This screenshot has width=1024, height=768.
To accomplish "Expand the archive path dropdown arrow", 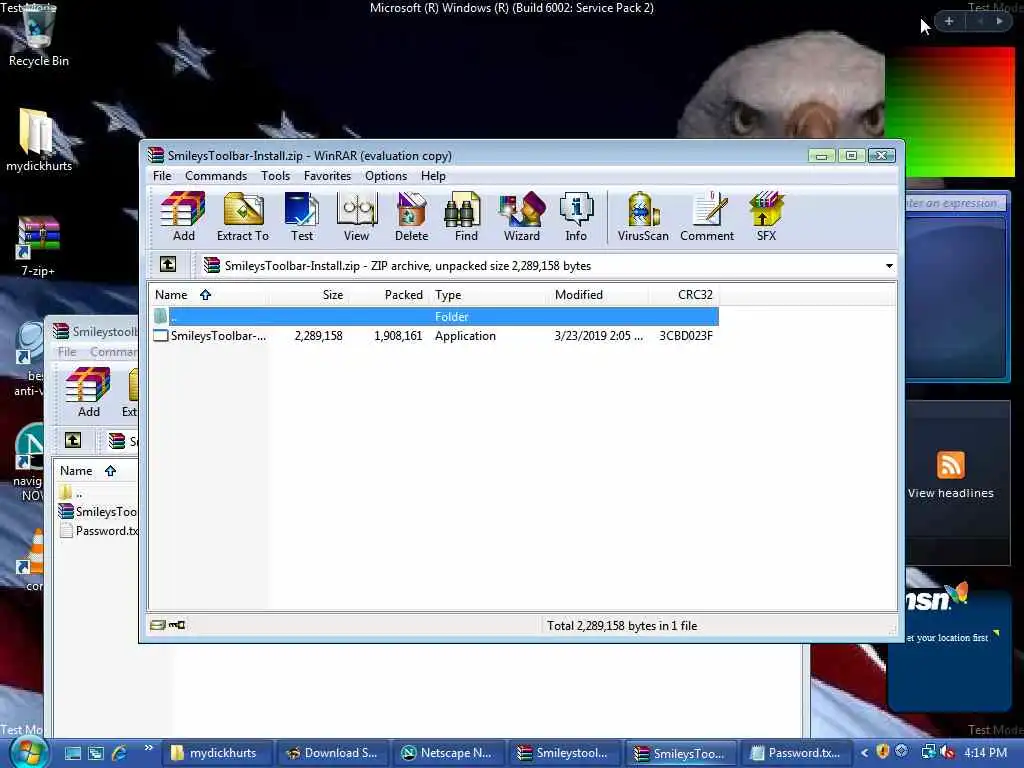I will [x=889, y=266].
